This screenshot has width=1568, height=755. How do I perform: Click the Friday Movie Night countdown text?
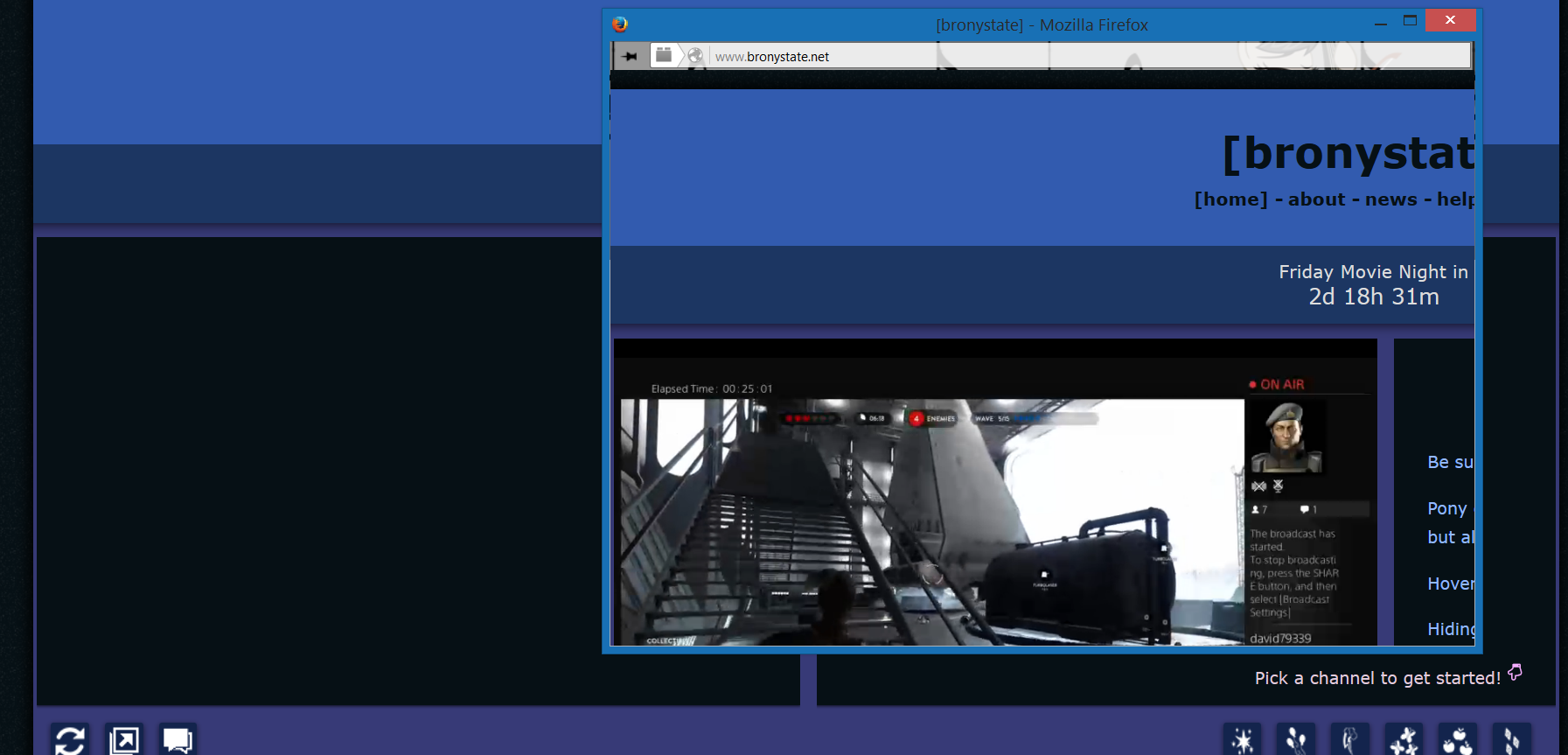1374,272
